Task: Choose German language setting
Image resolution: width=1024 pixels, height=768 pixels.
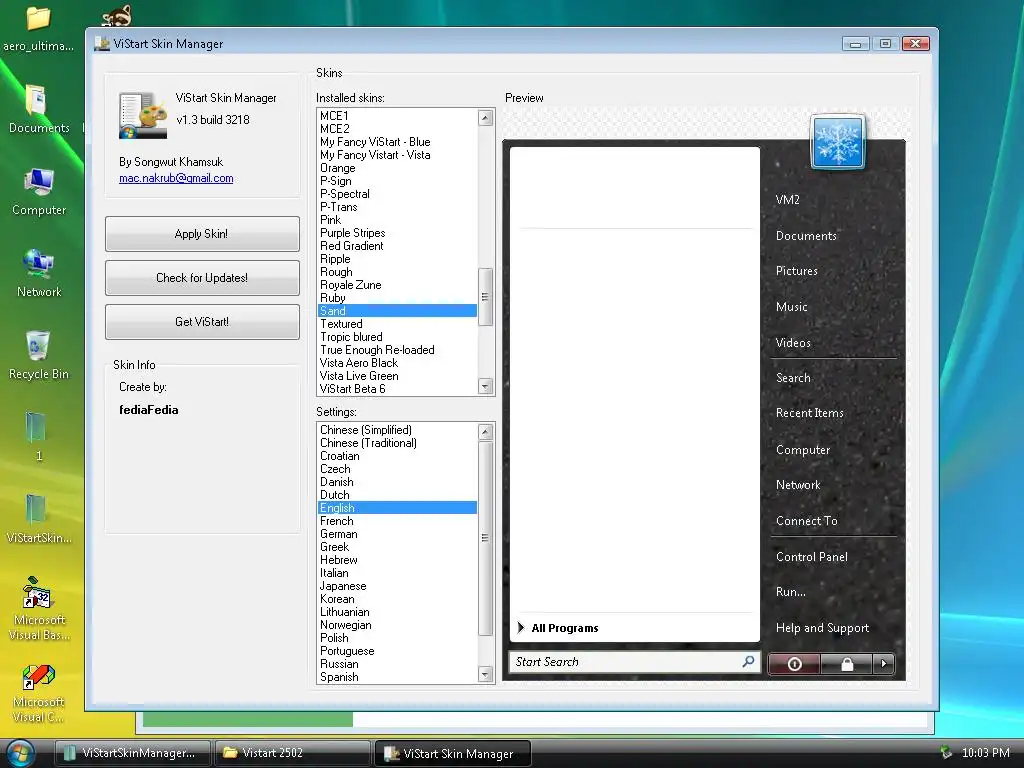Action: click(397, 534)
